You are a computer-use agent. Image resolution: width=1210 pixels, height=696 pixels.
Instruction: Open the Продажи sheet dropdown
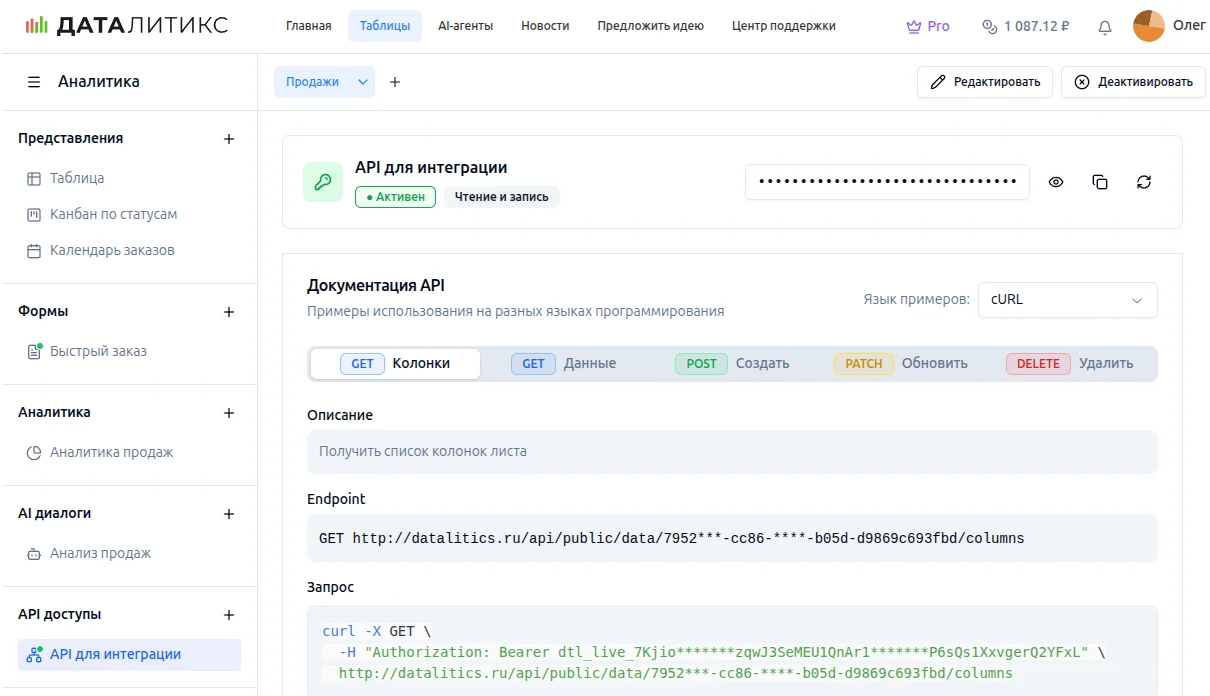pos(324,81)
